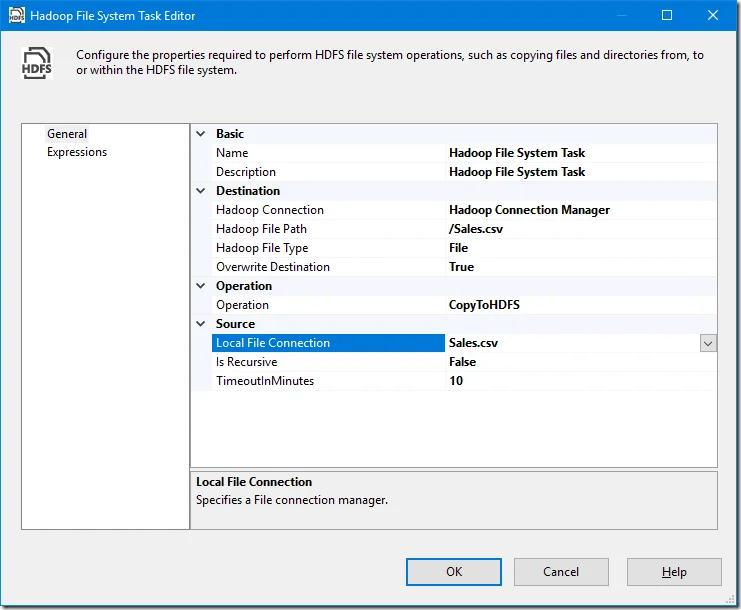Collapse the Destination property section
The image size is (741, 610).
(201, 191)
